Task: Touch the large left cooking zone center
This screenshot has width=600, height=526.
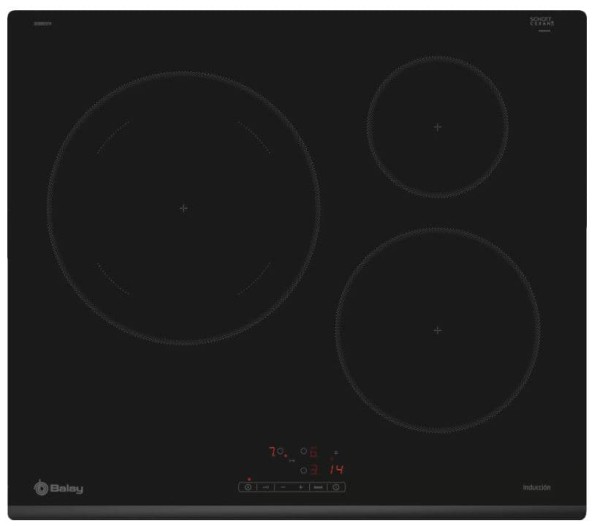Action: (x=183, y=208)
